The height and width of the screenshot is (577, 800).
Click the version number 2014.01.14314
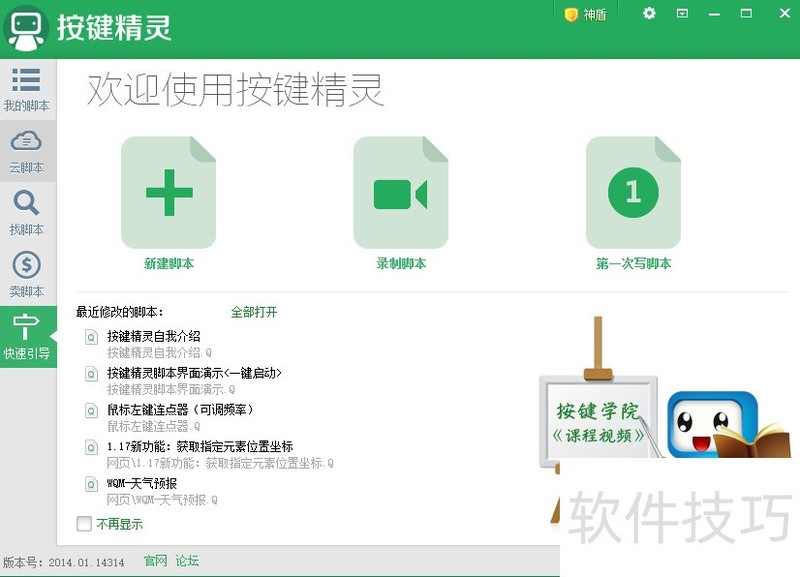(87, 563)
